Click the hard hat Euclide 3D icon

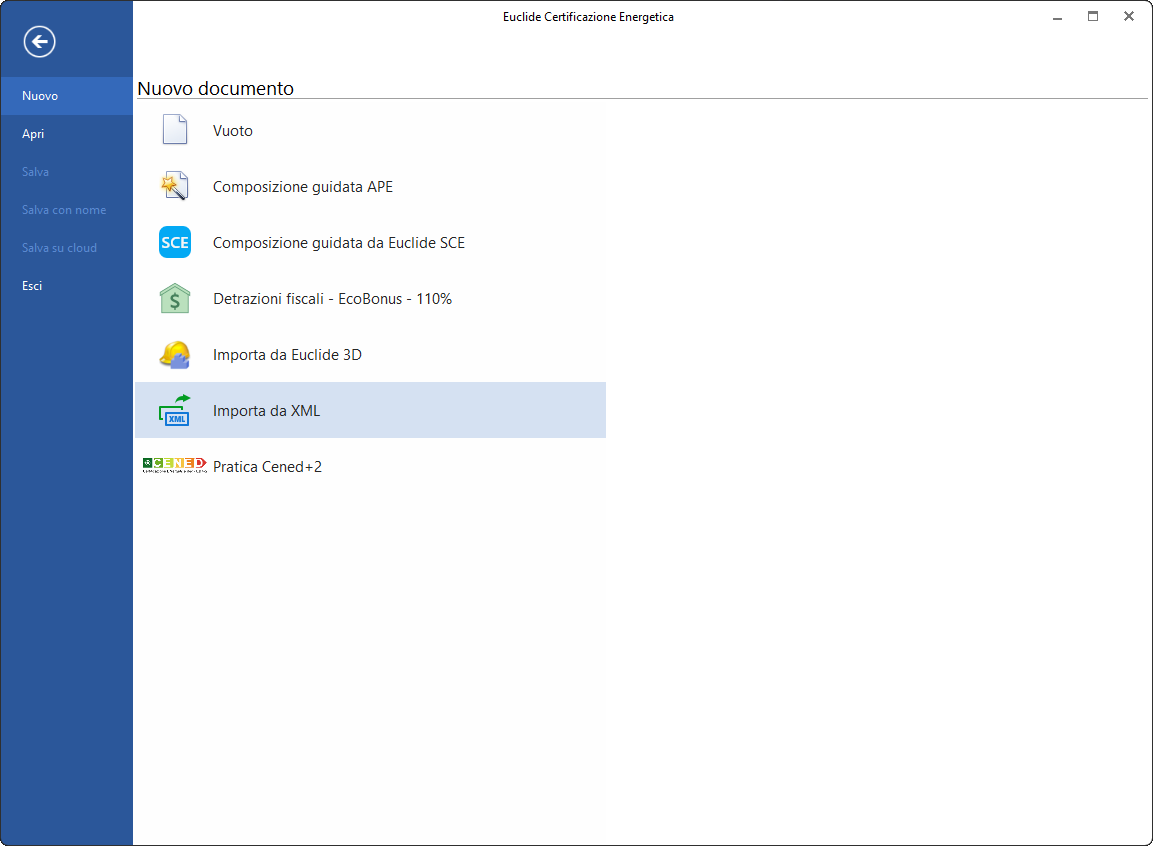[x=175, y=354]
